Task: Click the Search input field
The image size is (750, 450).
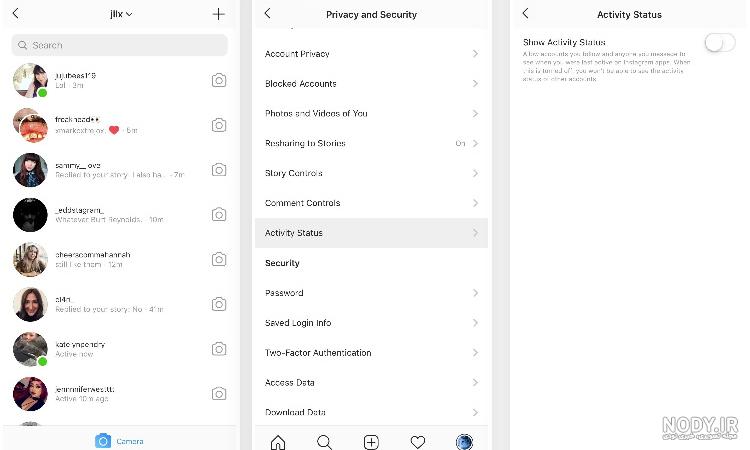Action: click(120, 45)
